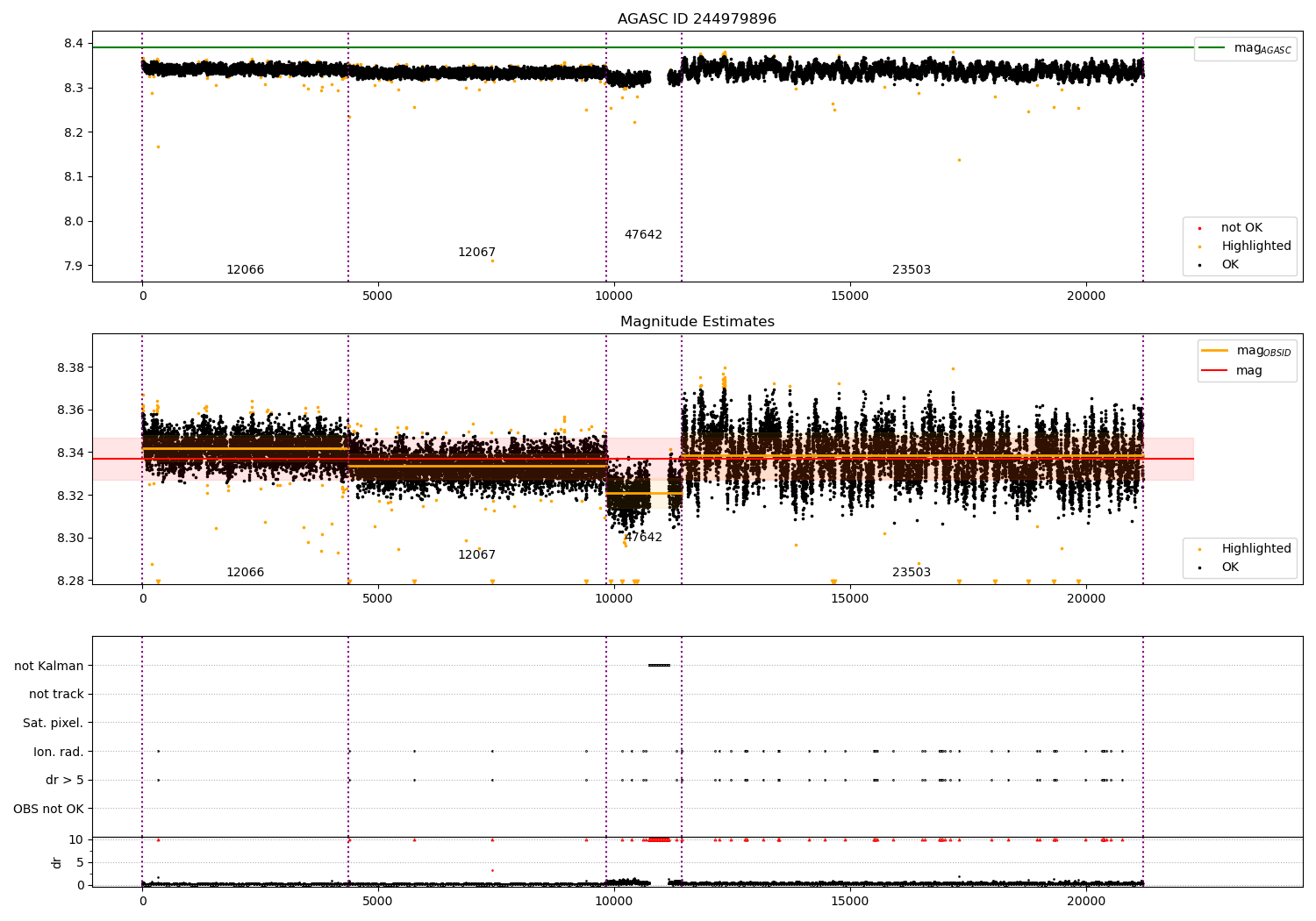Viewport: 1316px width, 921px height.
Task: Click the 10 tick on dr axis
Action: 76,840
